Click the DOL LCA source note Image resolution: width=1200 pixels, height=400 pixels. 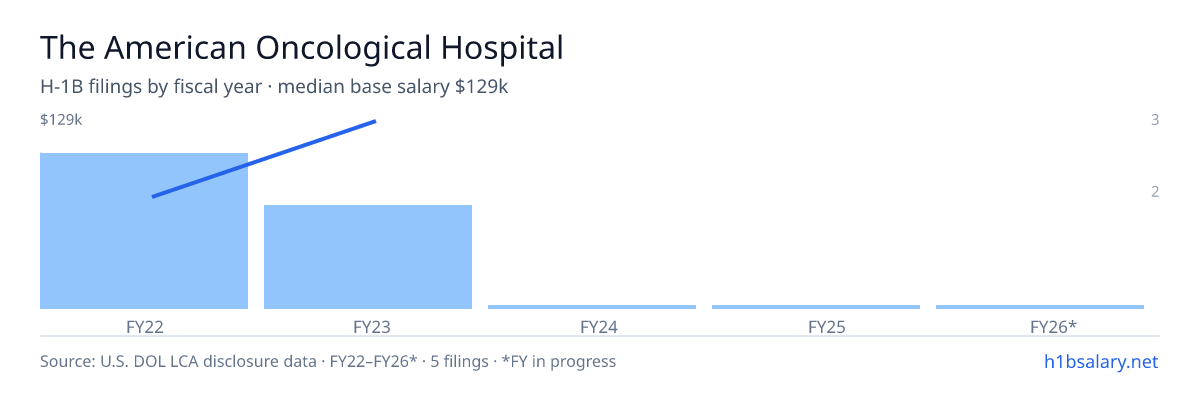click(x=328, y=361)
